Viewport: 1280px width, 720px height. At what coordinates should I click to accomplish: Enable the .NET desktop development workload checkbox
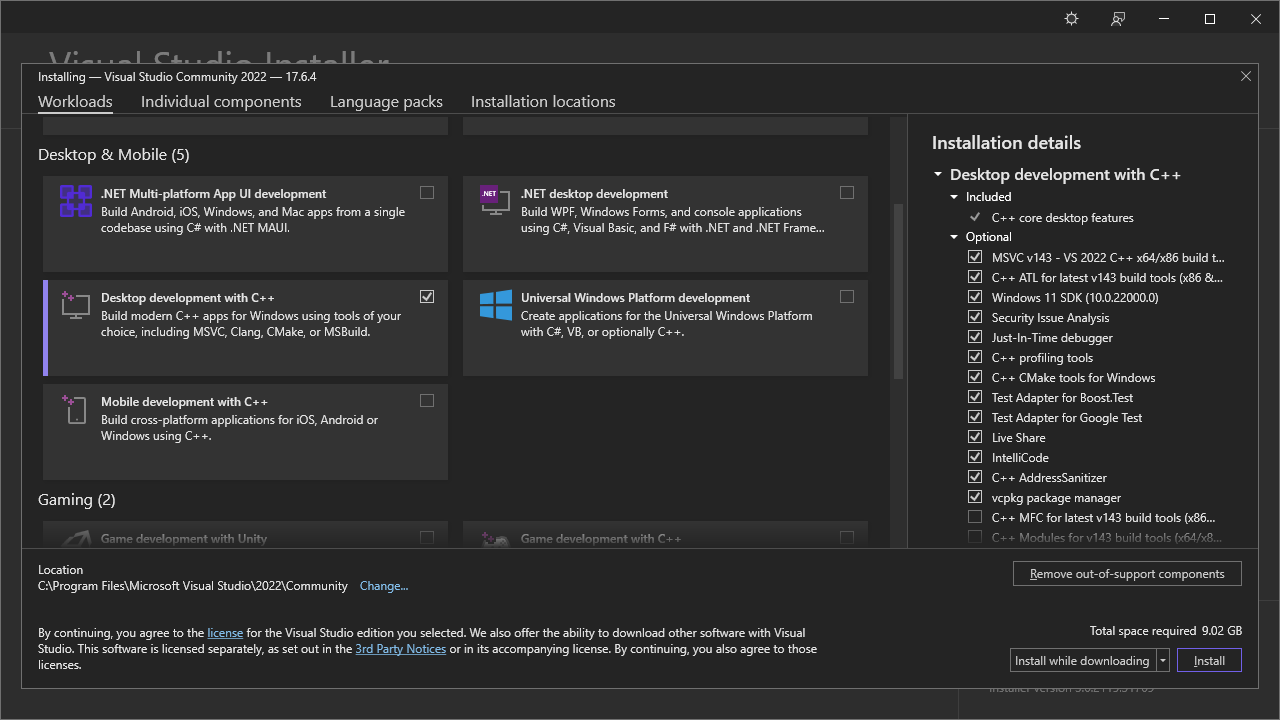click(847, 193)
